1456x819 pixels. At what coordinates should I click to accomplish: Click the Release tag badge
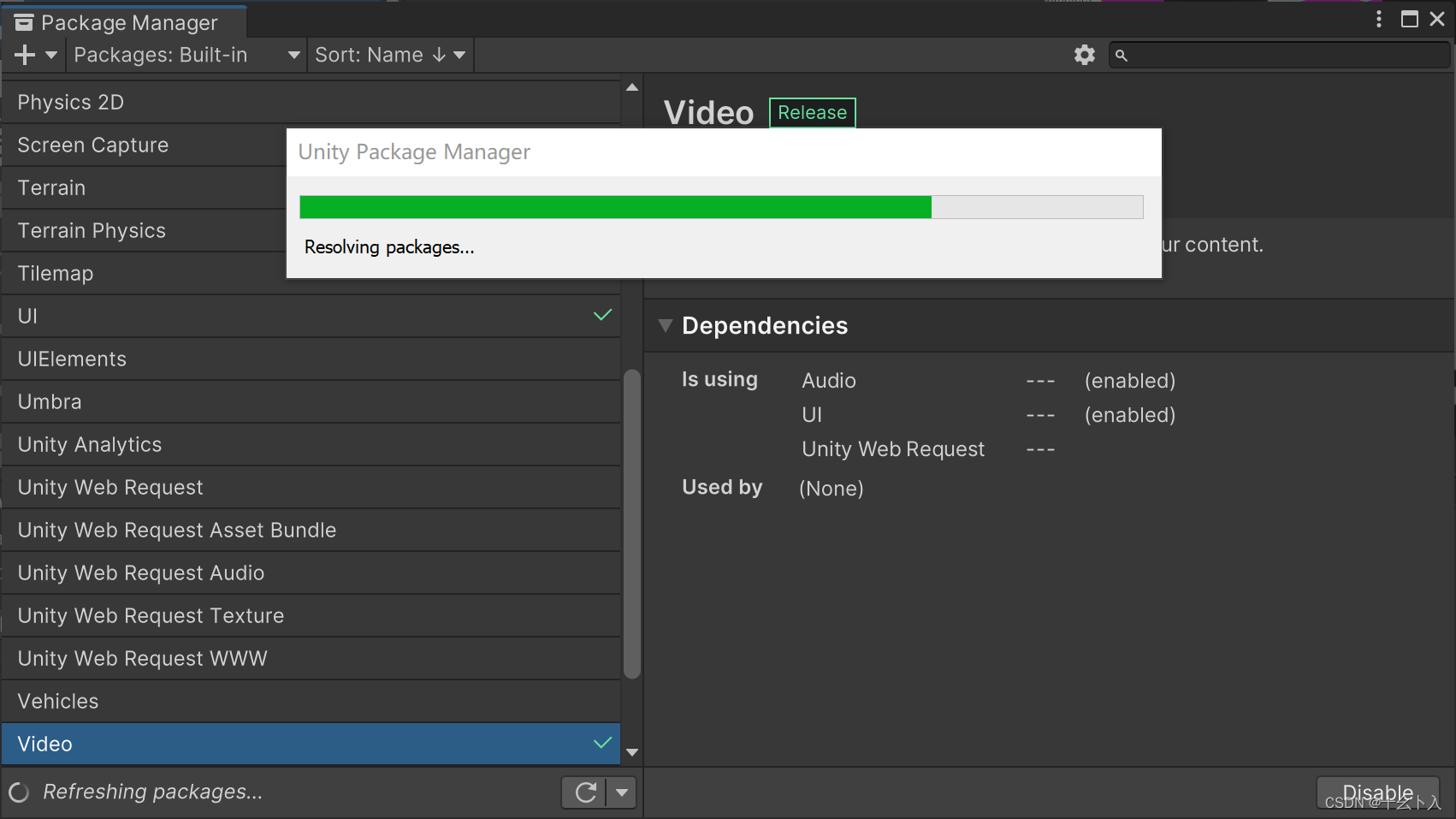pos(813,113)
